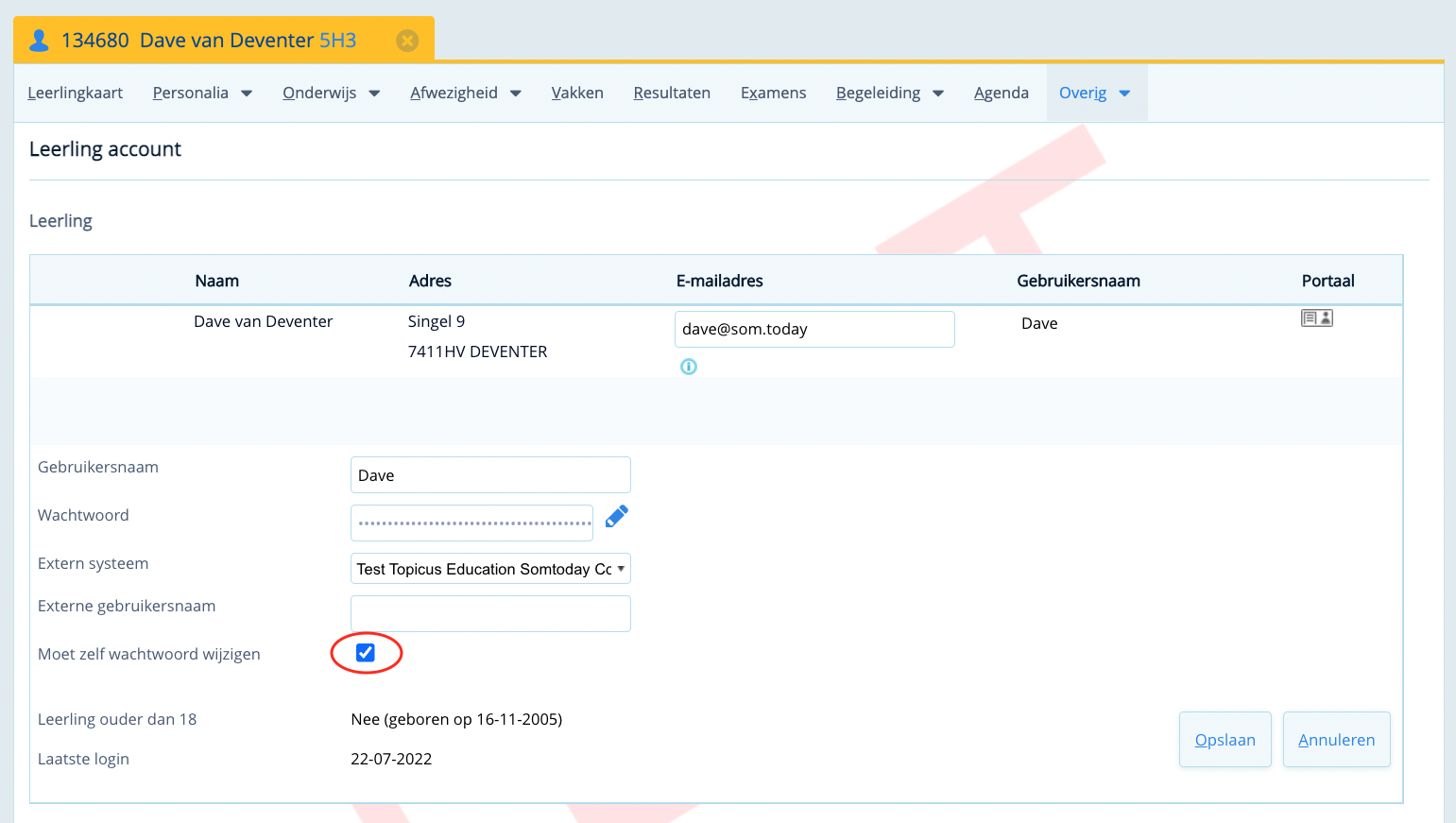The image size is (1456, 823).
Task: Click the name Dave van Deventer in the table
Action: point(264,321)
